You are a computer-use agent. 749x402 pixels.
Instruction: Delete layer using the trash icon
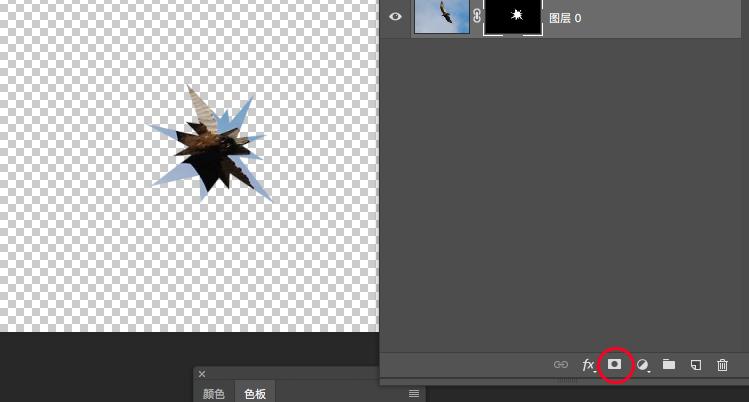tap(723, 365)
